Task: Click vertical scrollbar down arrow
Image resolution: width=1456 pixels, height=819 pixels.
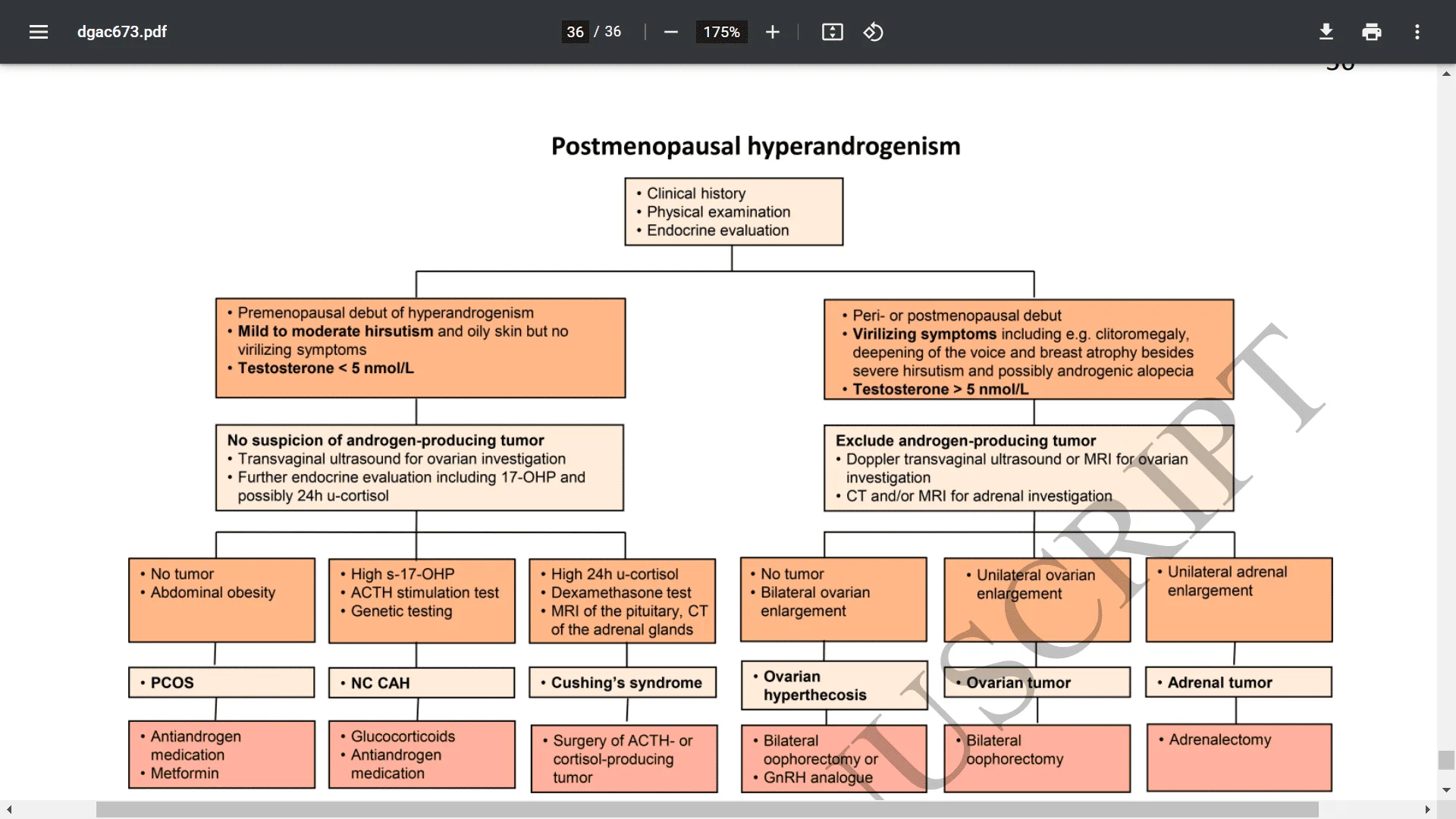Action: (1446, 789)
